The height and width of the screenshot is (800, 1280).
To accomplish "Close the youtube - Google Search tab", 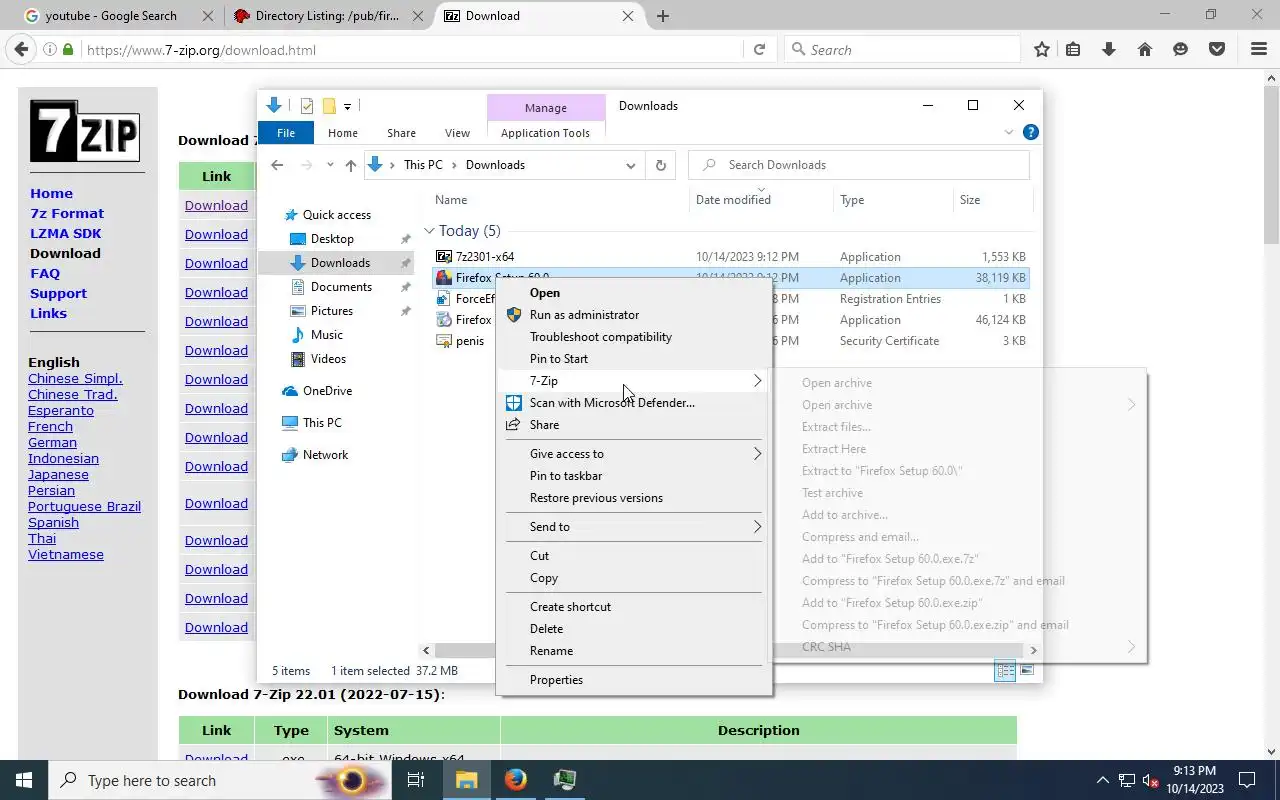I will point(207,16).
